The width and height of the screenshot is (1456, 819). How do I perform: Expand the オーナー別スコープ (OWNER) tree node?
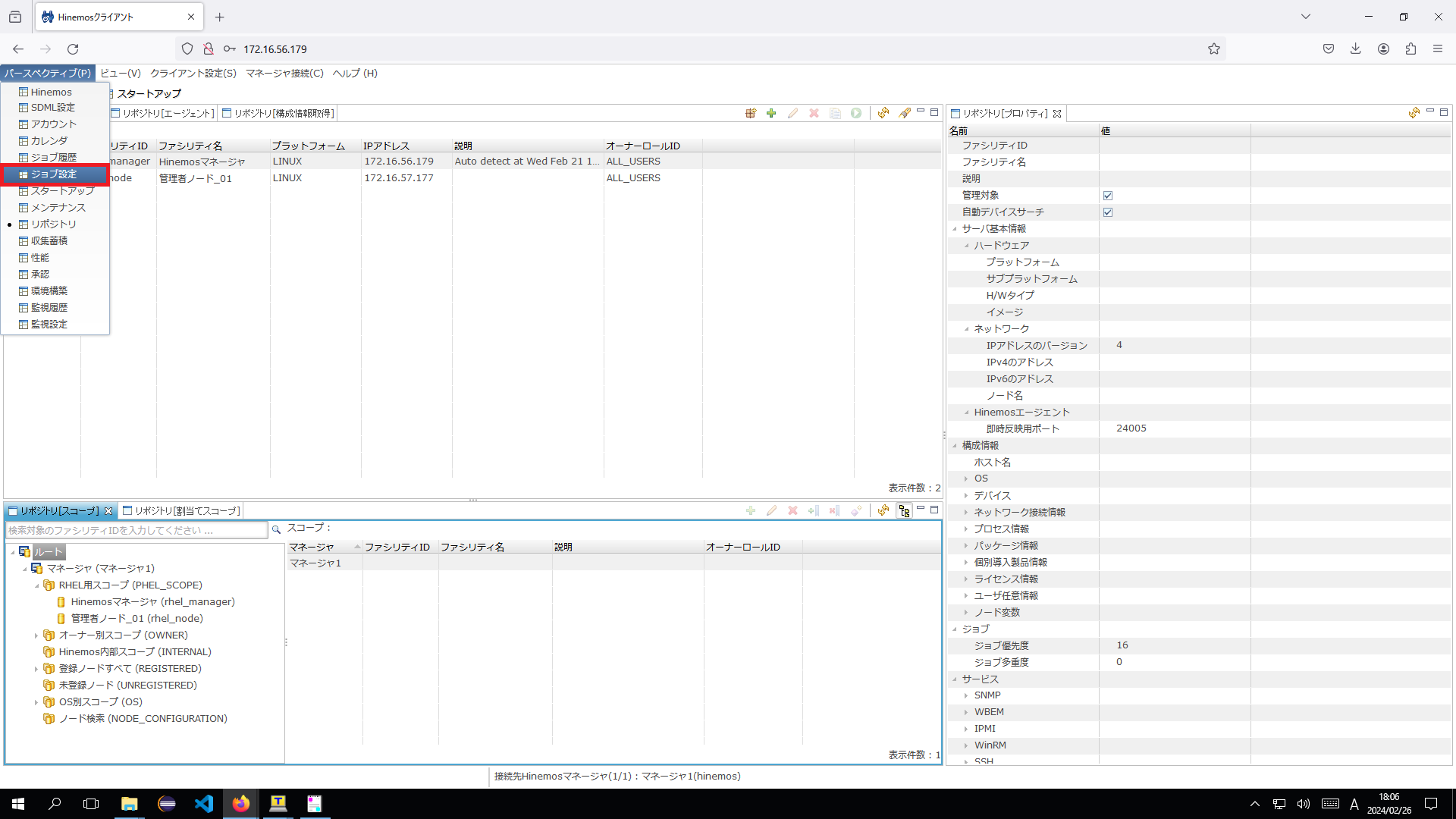(36, 635)
